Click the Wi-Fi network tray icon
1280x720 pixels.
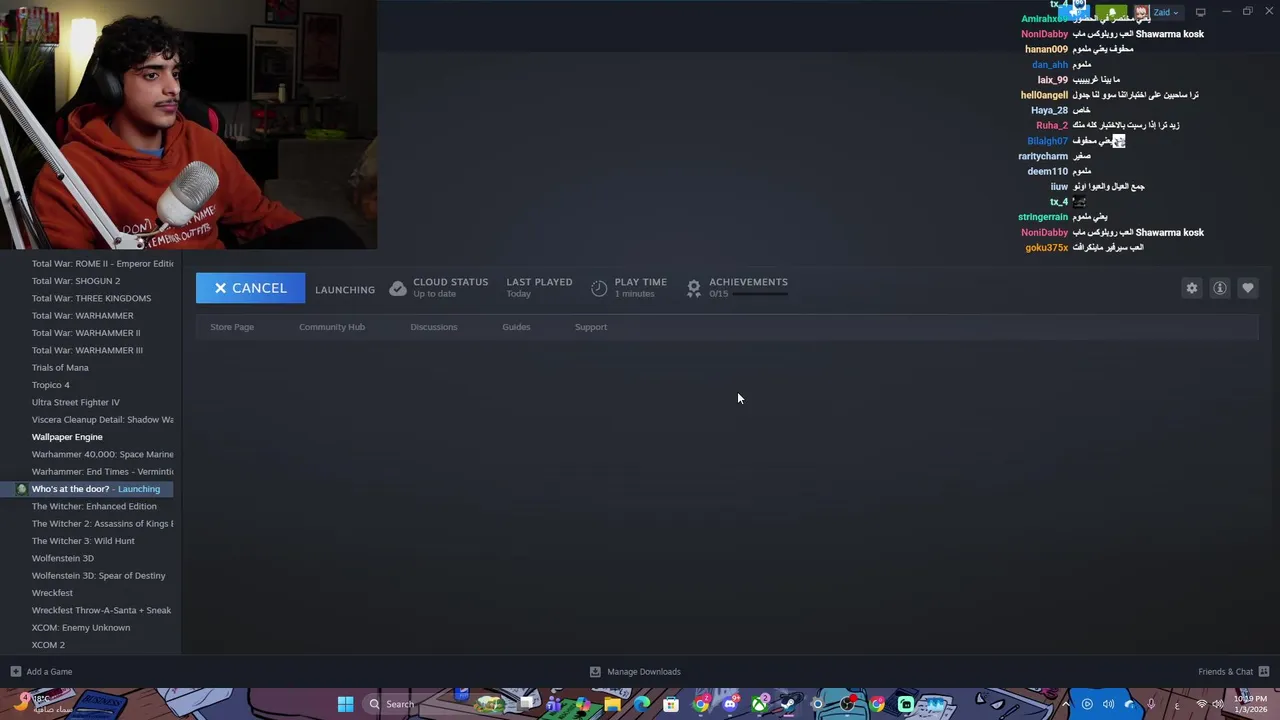pos(1201,704)
